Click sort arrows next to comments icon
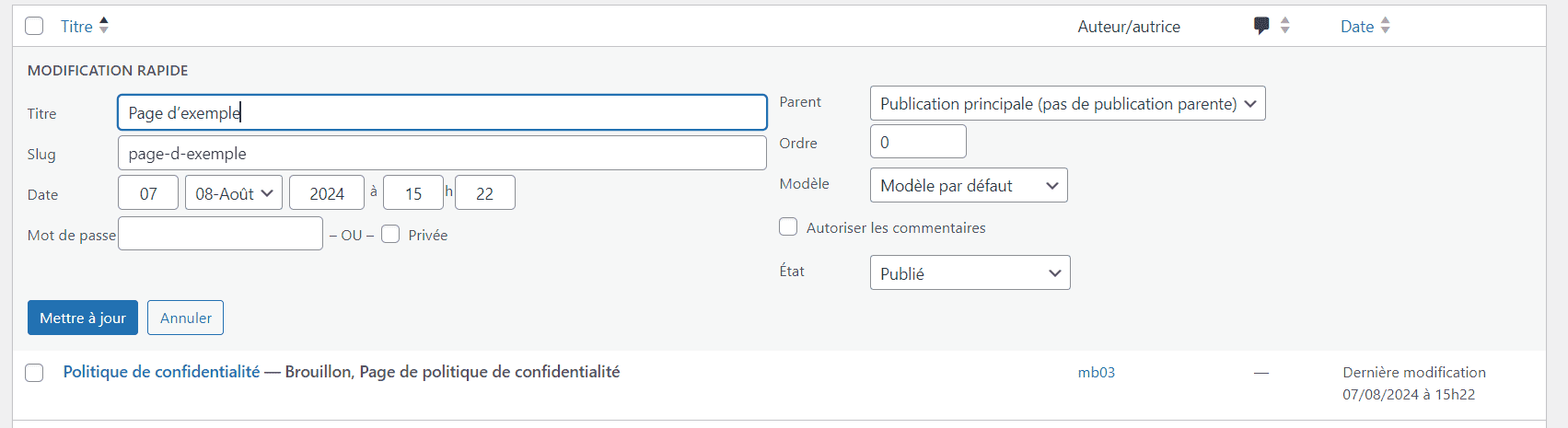This screenshot has height=428, width=1568. pos(1285,26)
